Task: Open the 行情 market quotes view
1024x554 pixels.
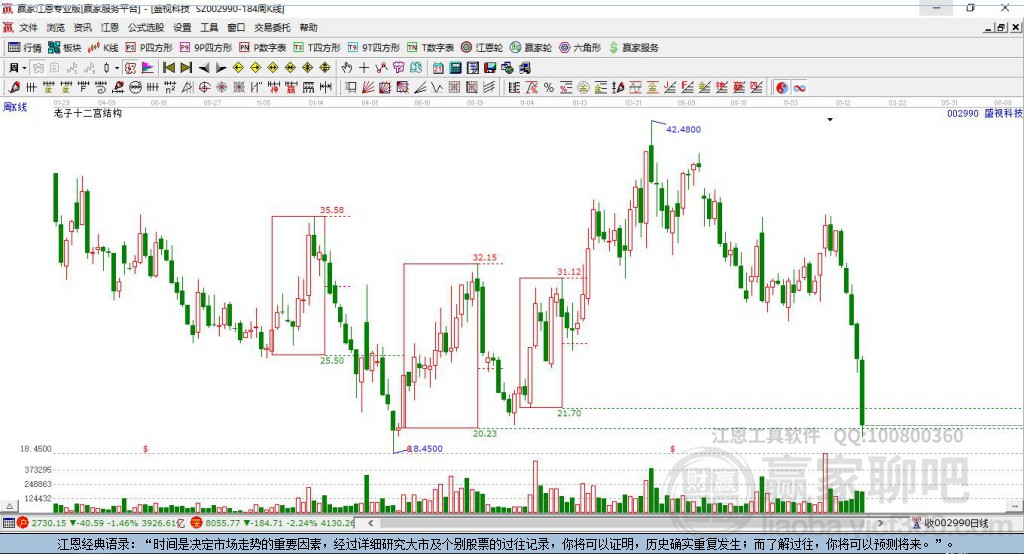Action: (x=25, y=48)
